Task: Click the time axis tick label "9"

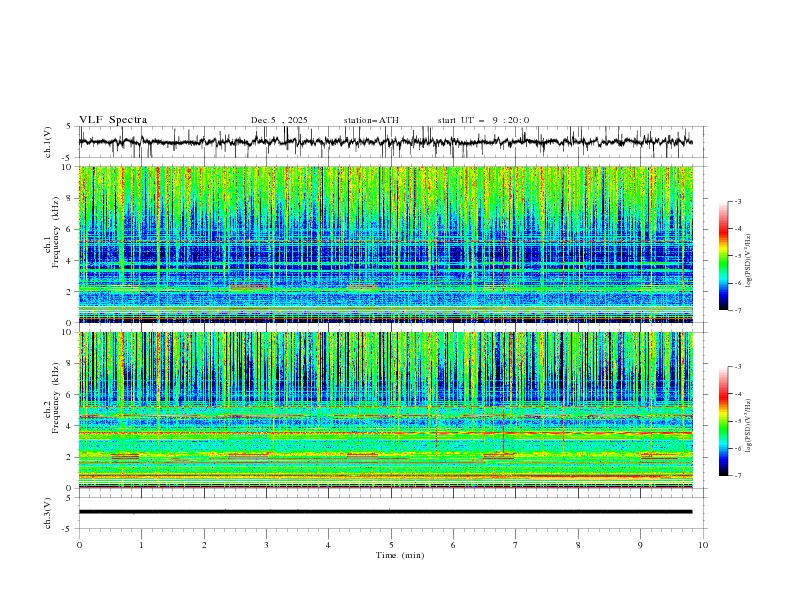Action: coord(640,545)
